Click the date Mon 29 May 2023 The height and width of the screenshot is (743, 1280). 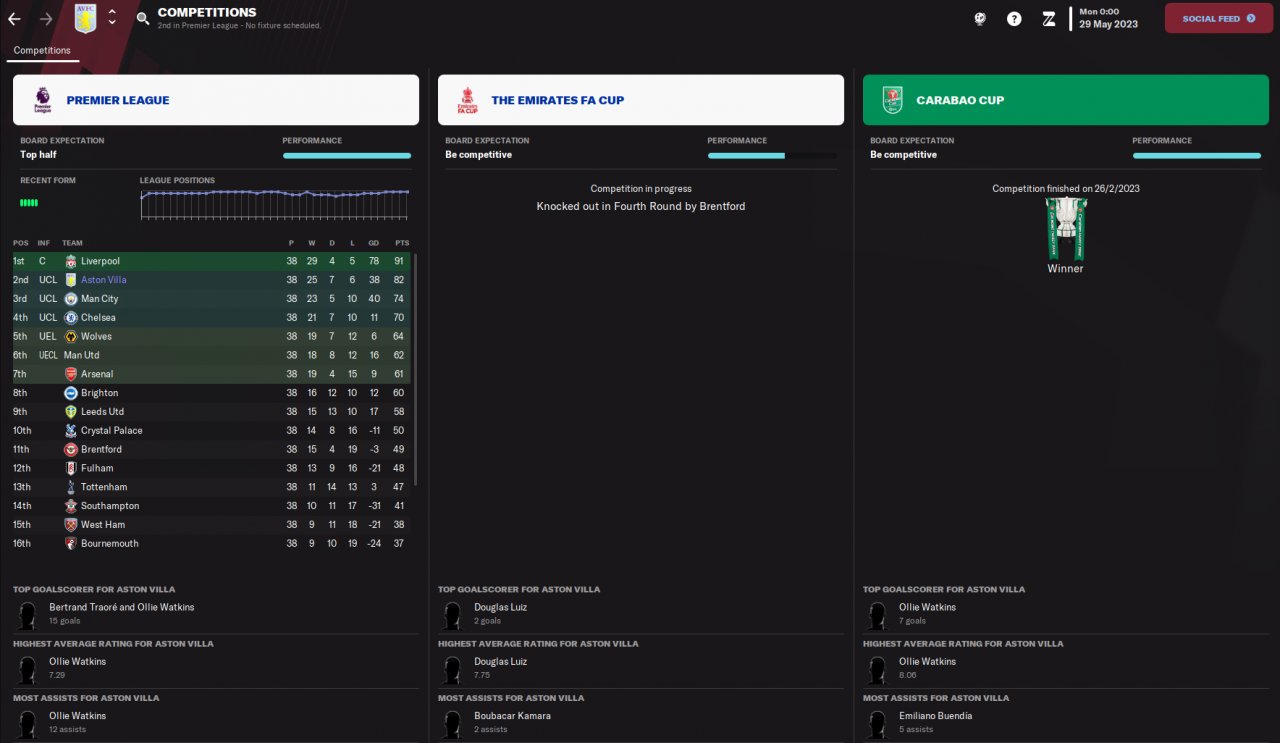pos(1108,18)
